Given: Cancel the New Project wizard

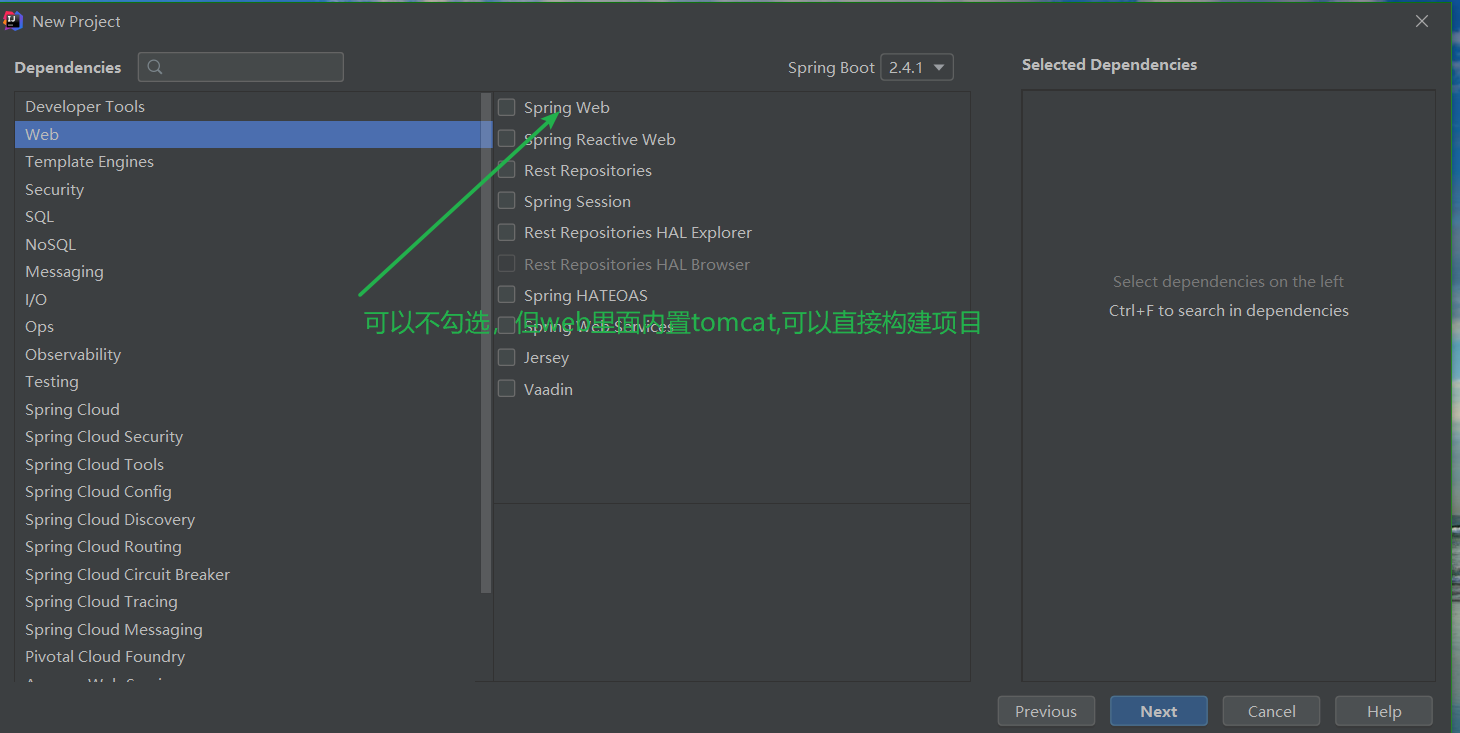Looking at the screenshot, I should point(1272,711).
